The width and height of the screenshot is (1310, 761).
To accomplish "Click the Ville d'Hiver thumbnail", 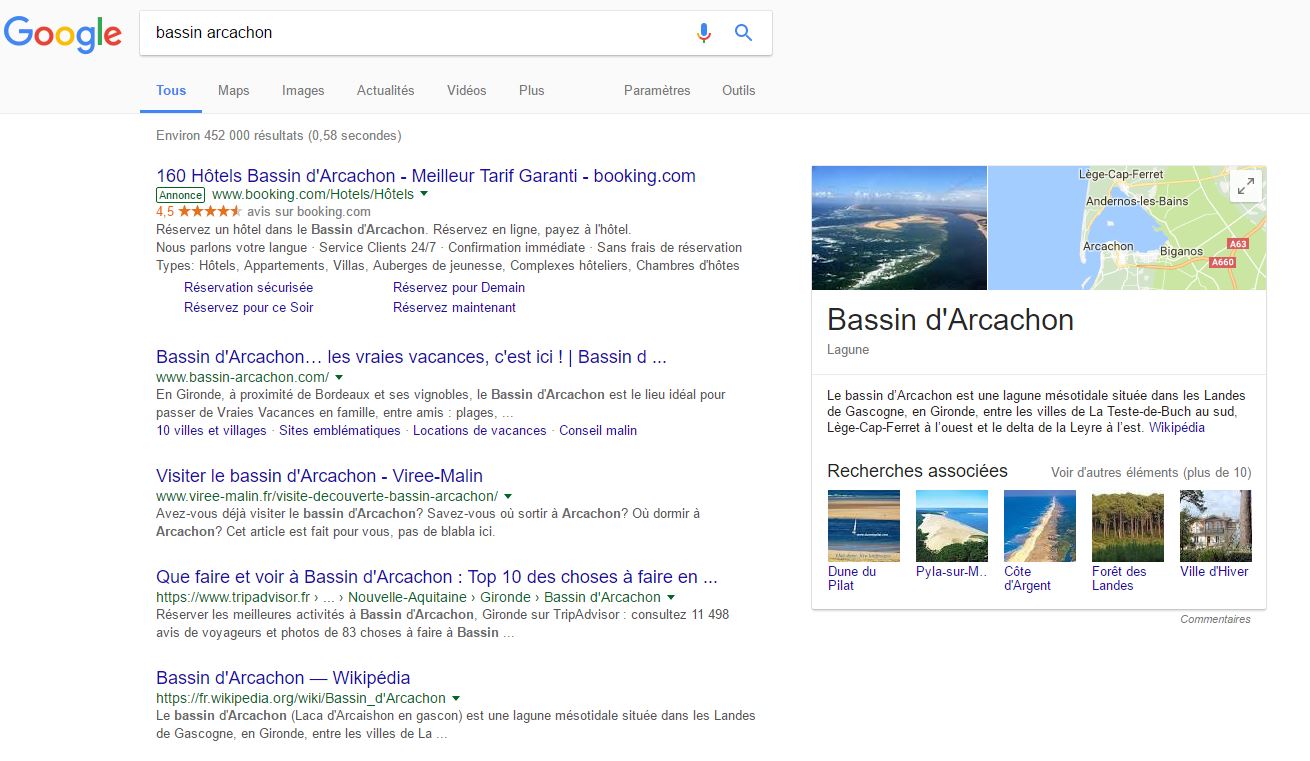I will [1216, 526].
